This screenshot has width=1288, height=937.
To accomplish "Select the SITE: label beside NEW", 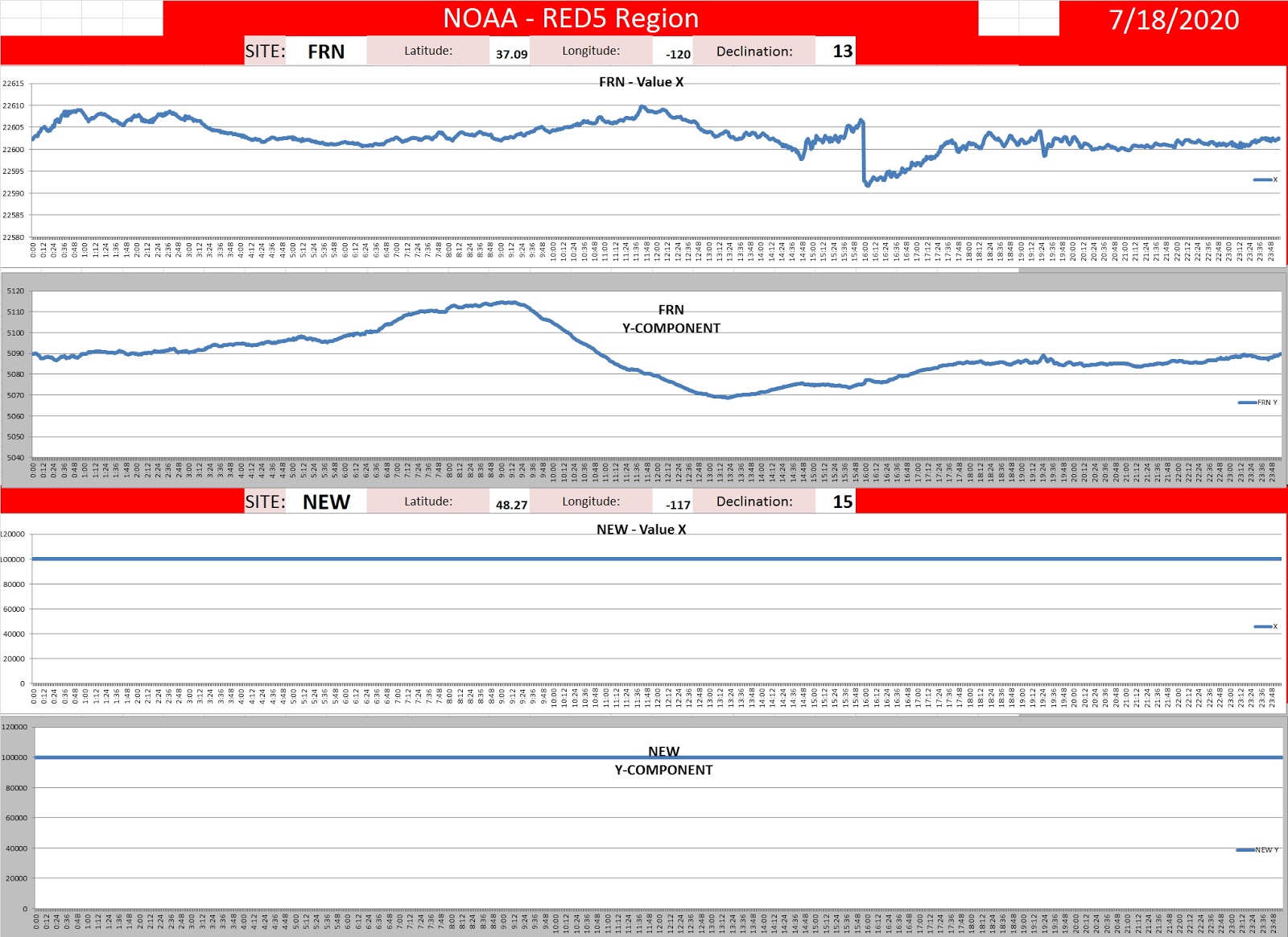I will (265, 502).
